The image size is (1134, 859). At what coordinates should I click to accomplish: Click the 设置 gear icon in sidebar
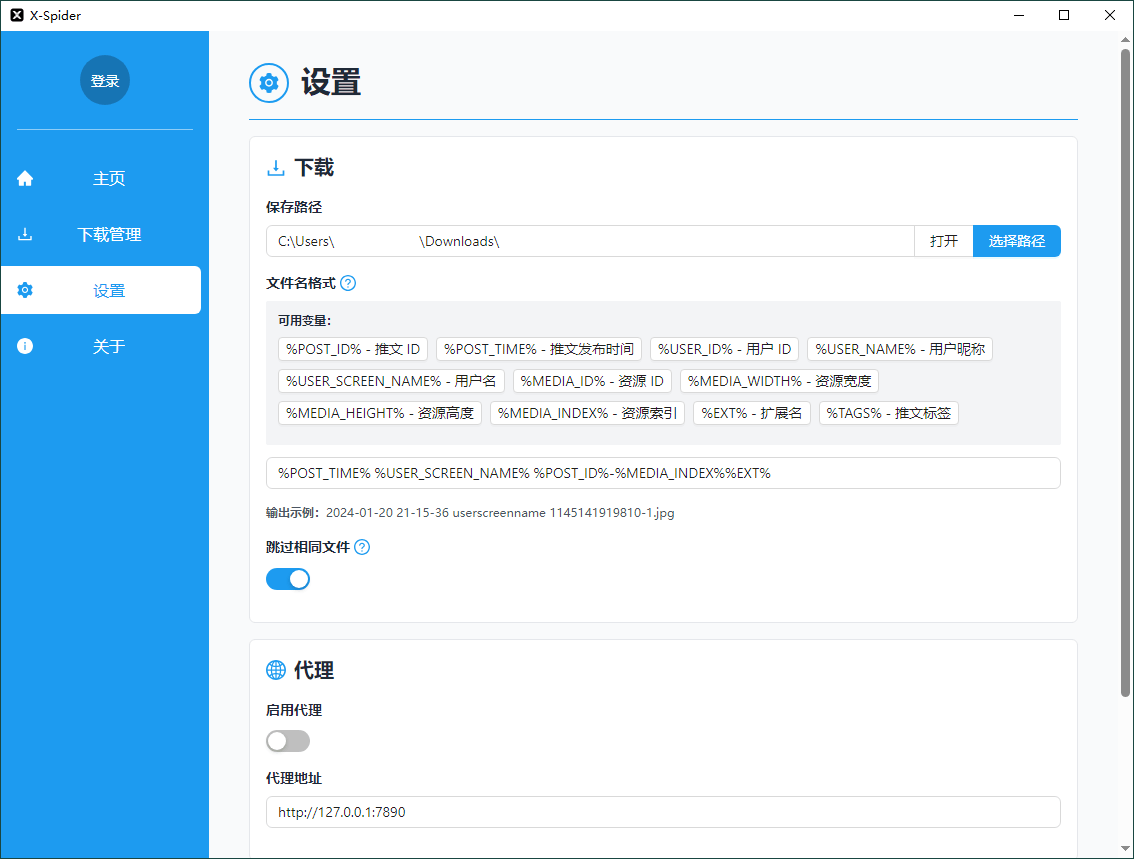pyautogui.click(x=24, y=290)
